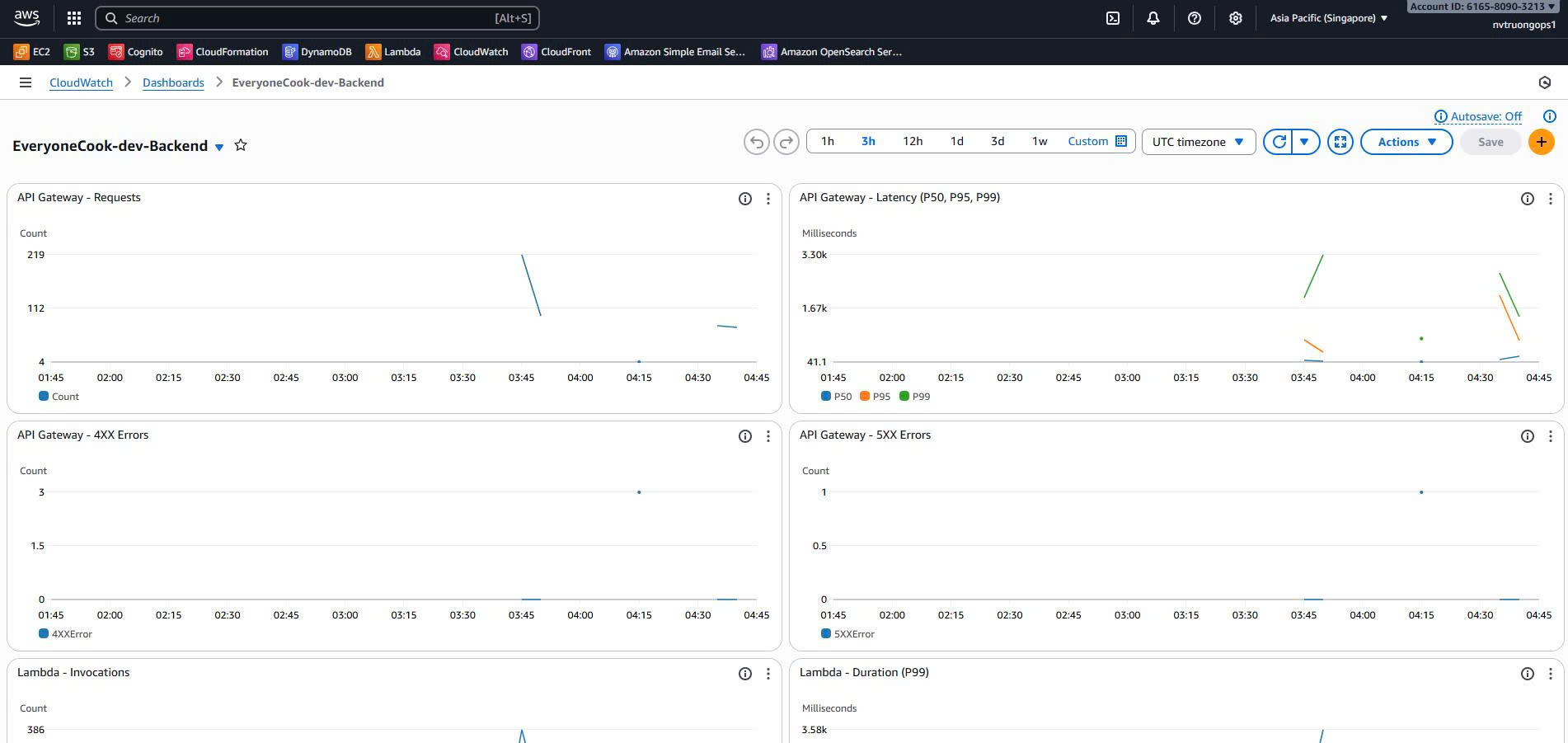
Task: Open Lambda favorite shortcut
Action: click(393, 52)
